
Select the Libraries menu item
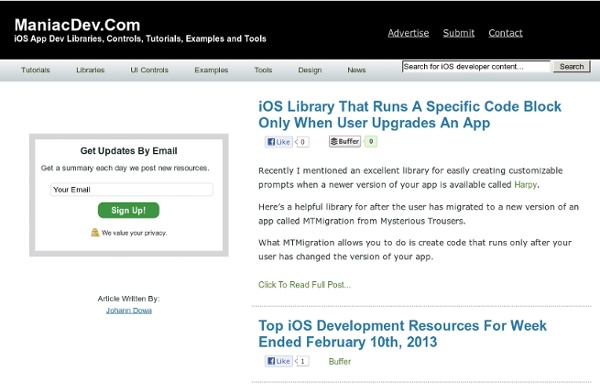click(x=90, y=70)
